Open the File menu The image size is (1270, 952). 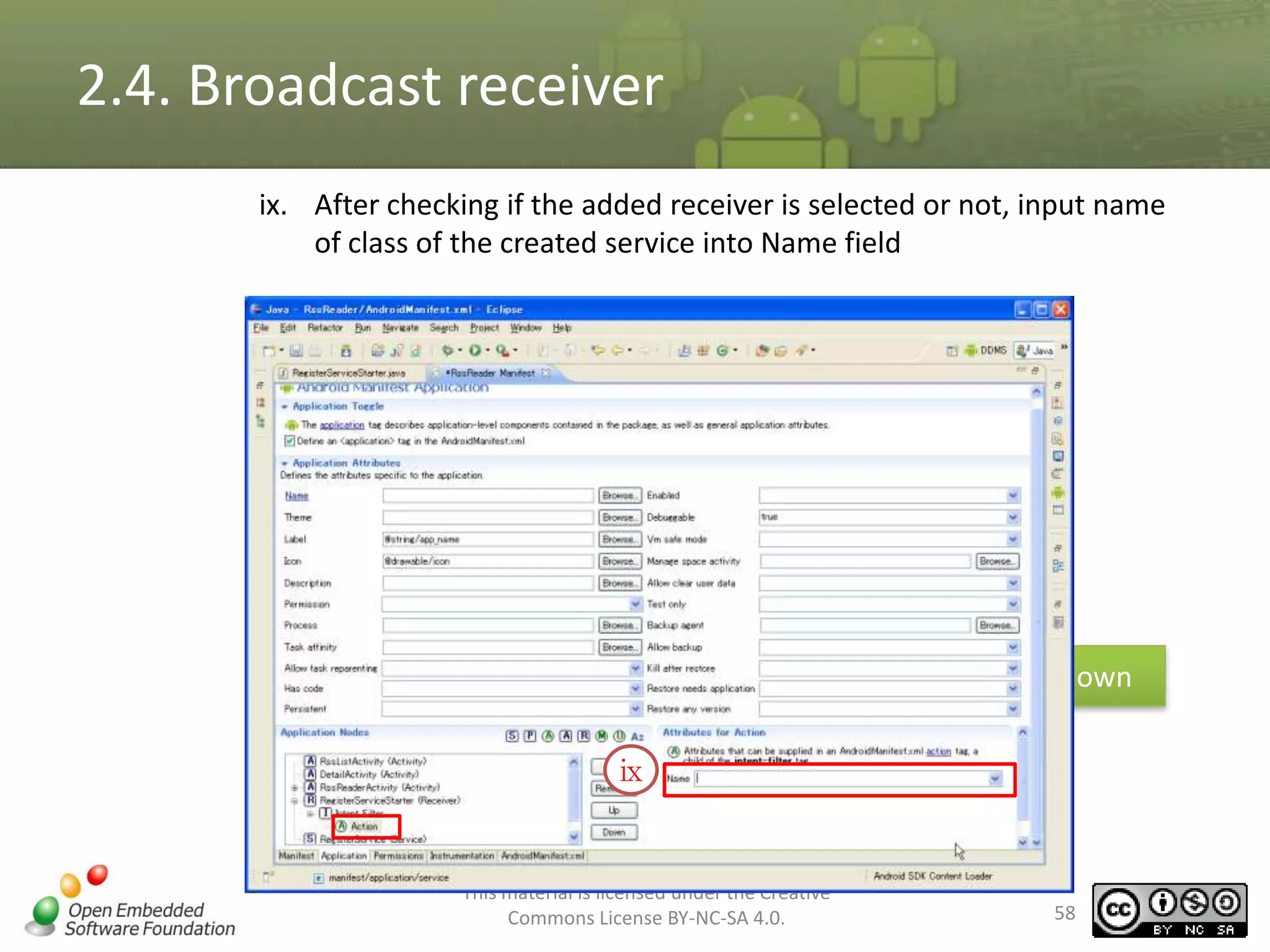coord(261,328)
